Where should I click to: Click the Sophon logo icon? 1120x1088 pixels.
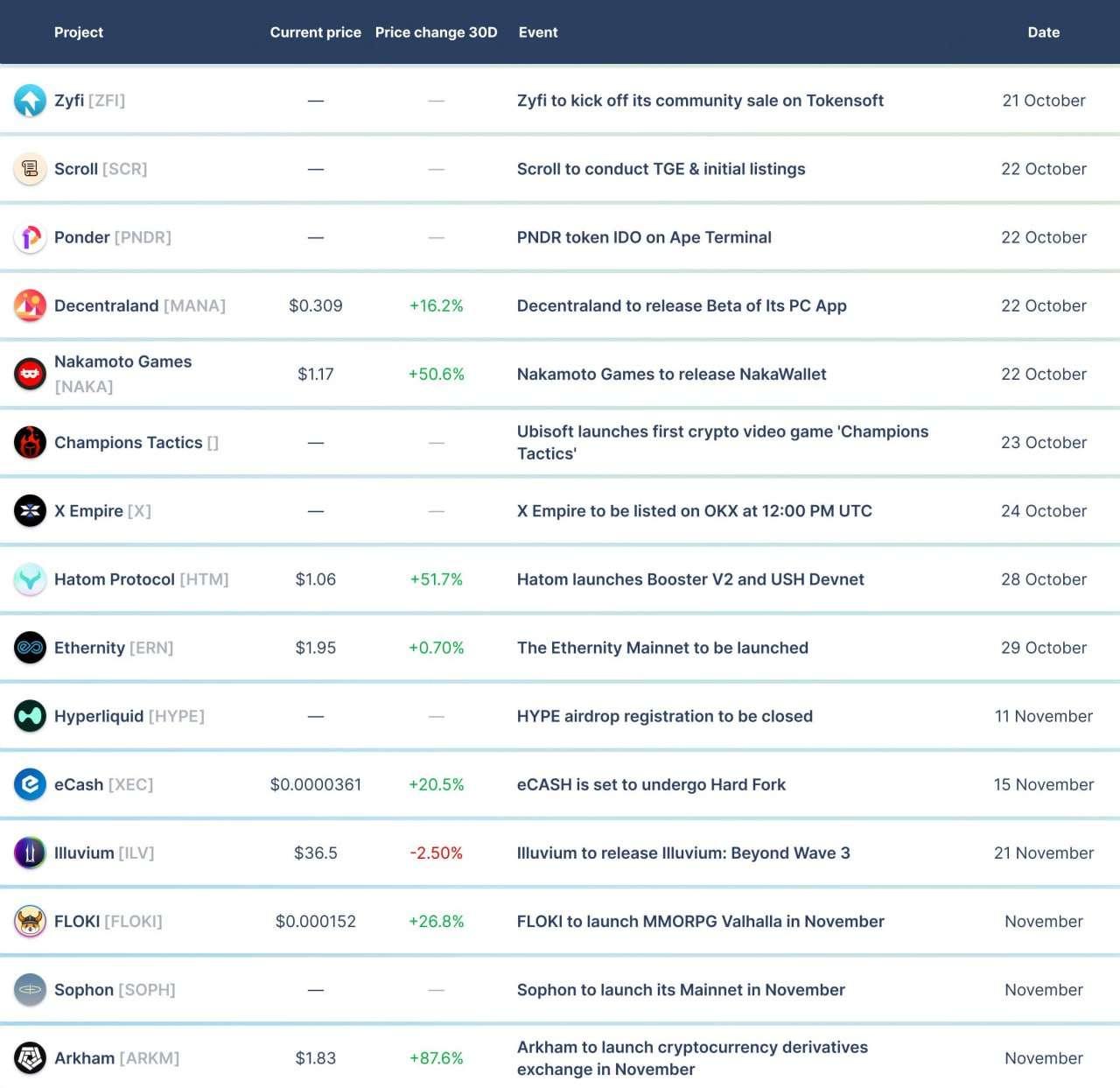(30, 990)
